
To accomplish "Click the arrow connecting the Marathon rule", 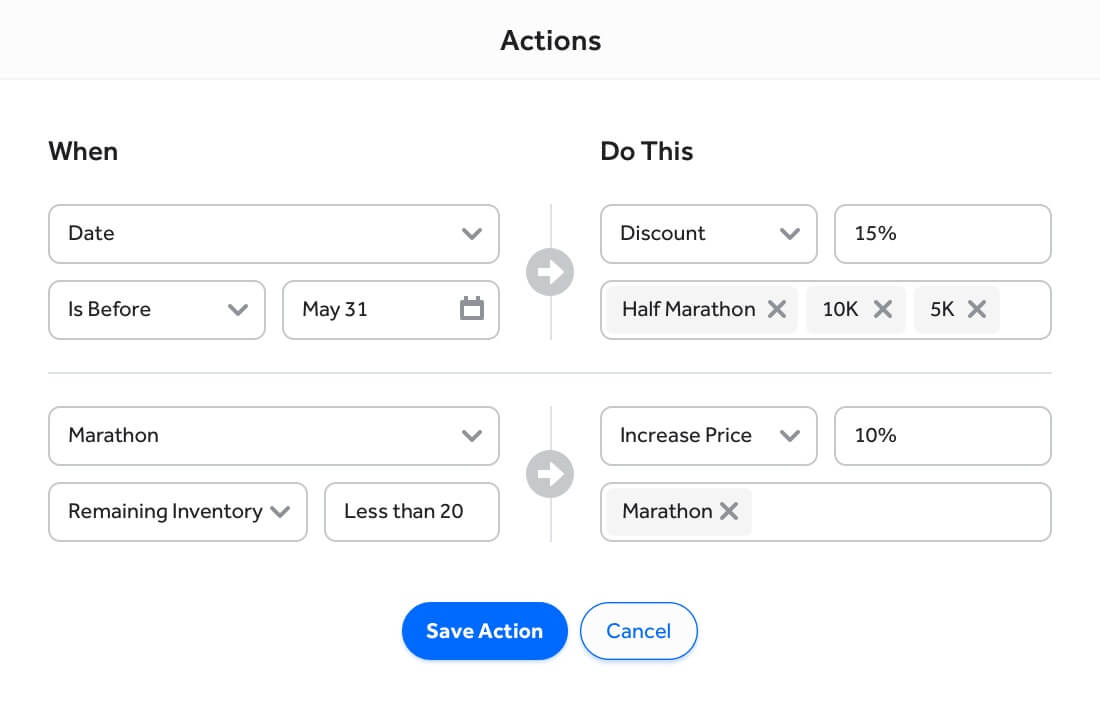I will 550,474.
